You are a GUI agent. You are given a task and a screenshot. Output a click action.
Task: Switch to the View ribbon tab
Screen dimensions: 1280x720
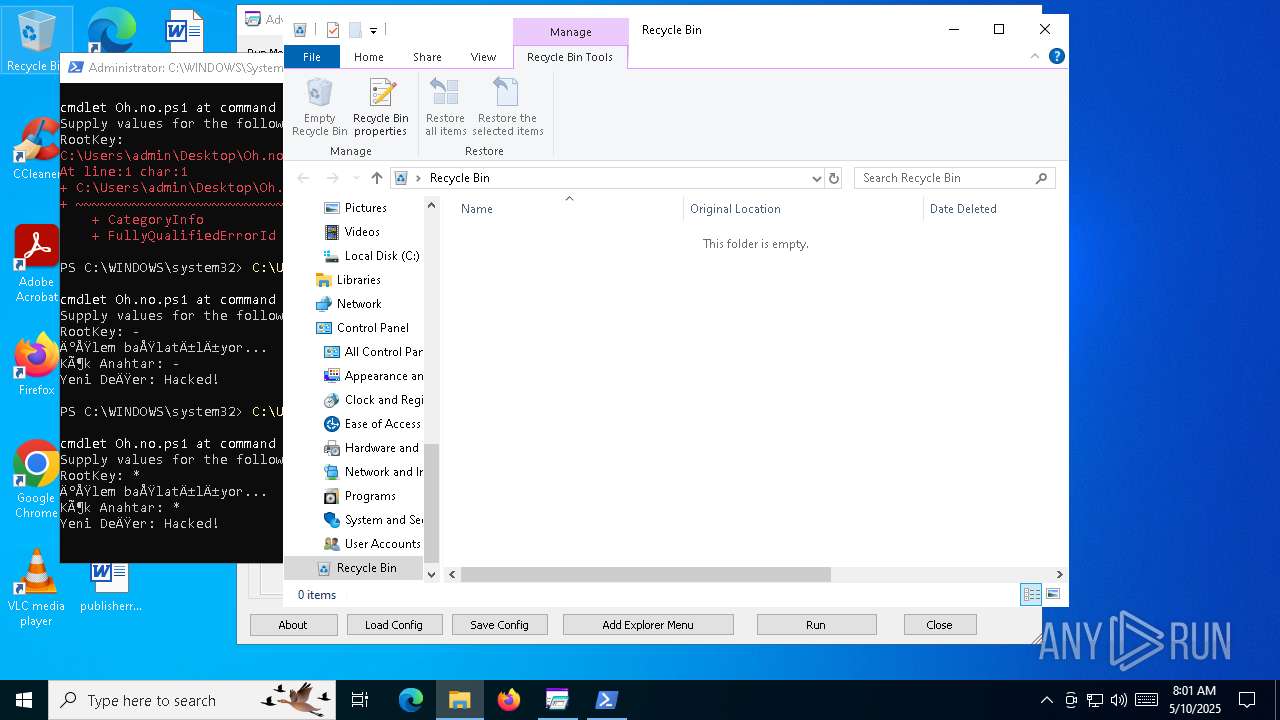coord(483,57)
